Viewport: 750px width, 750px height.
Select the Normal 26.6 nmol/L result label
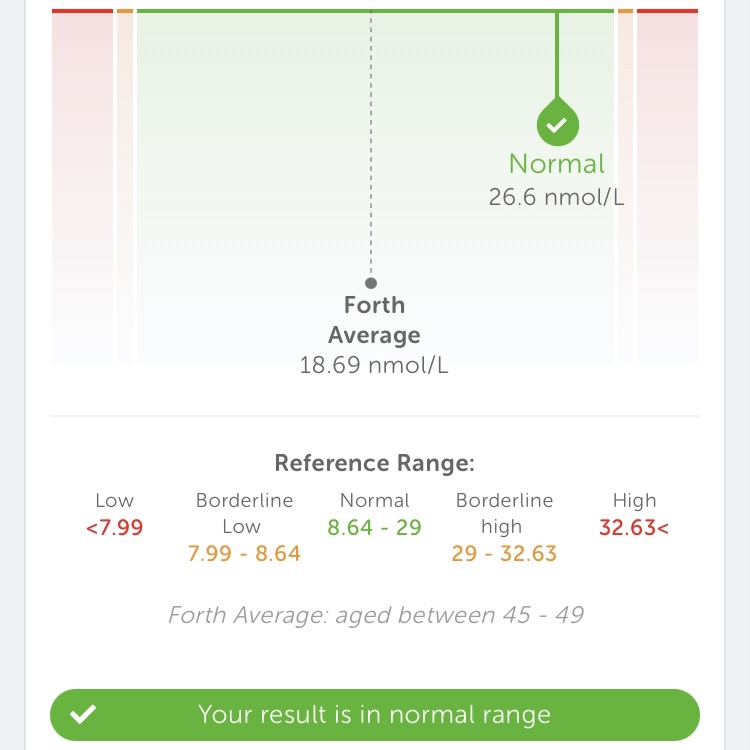click(x=556, y=180)
